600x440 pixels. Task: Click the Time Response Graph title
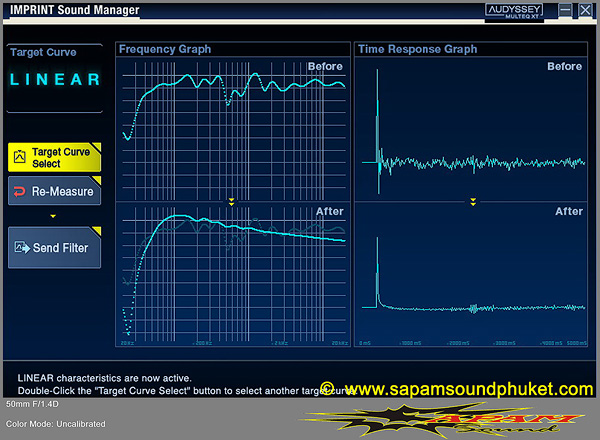coord(417,49)
